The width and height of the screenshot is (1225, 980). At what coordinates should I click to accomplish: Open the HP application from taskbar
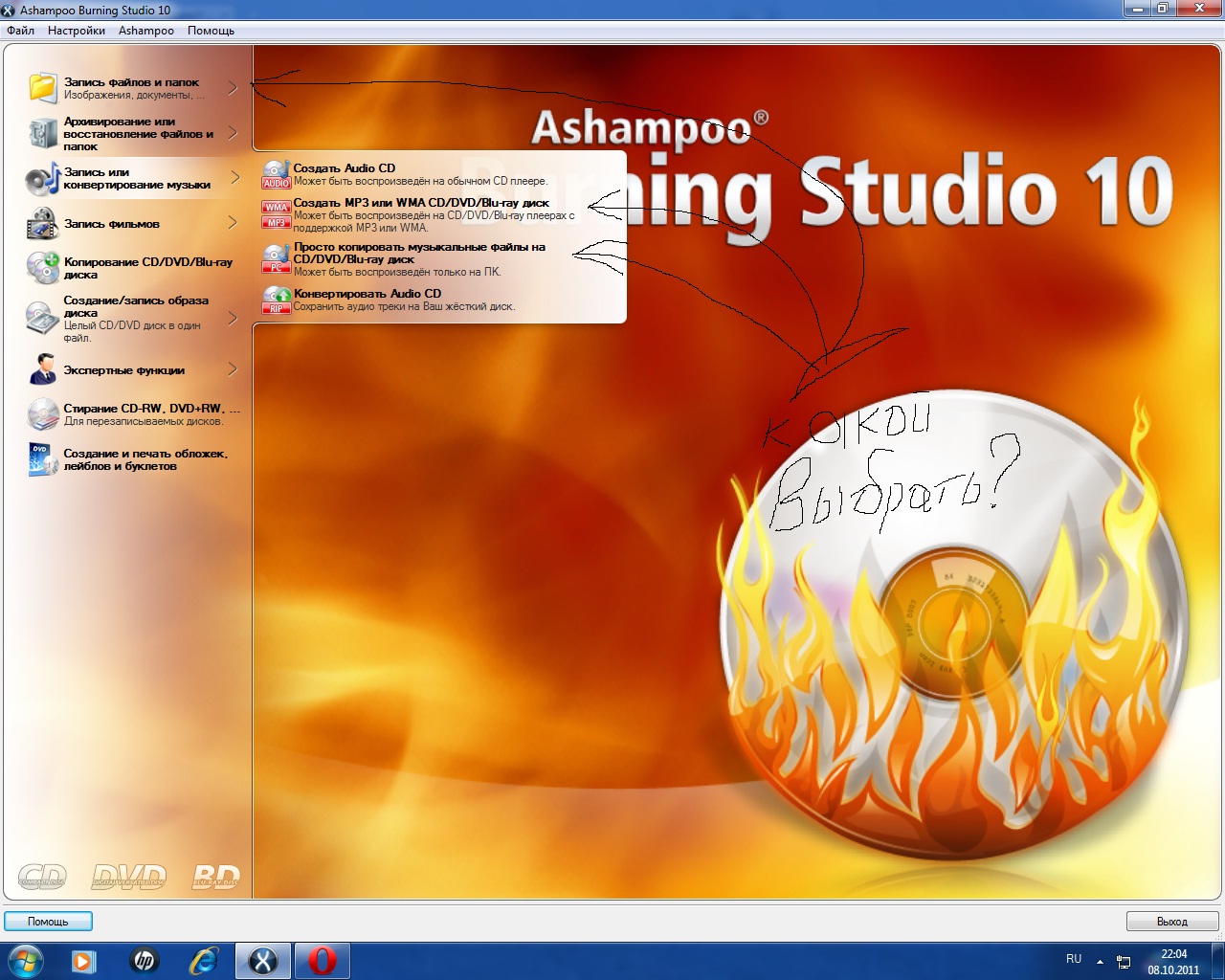pos(144,961)
